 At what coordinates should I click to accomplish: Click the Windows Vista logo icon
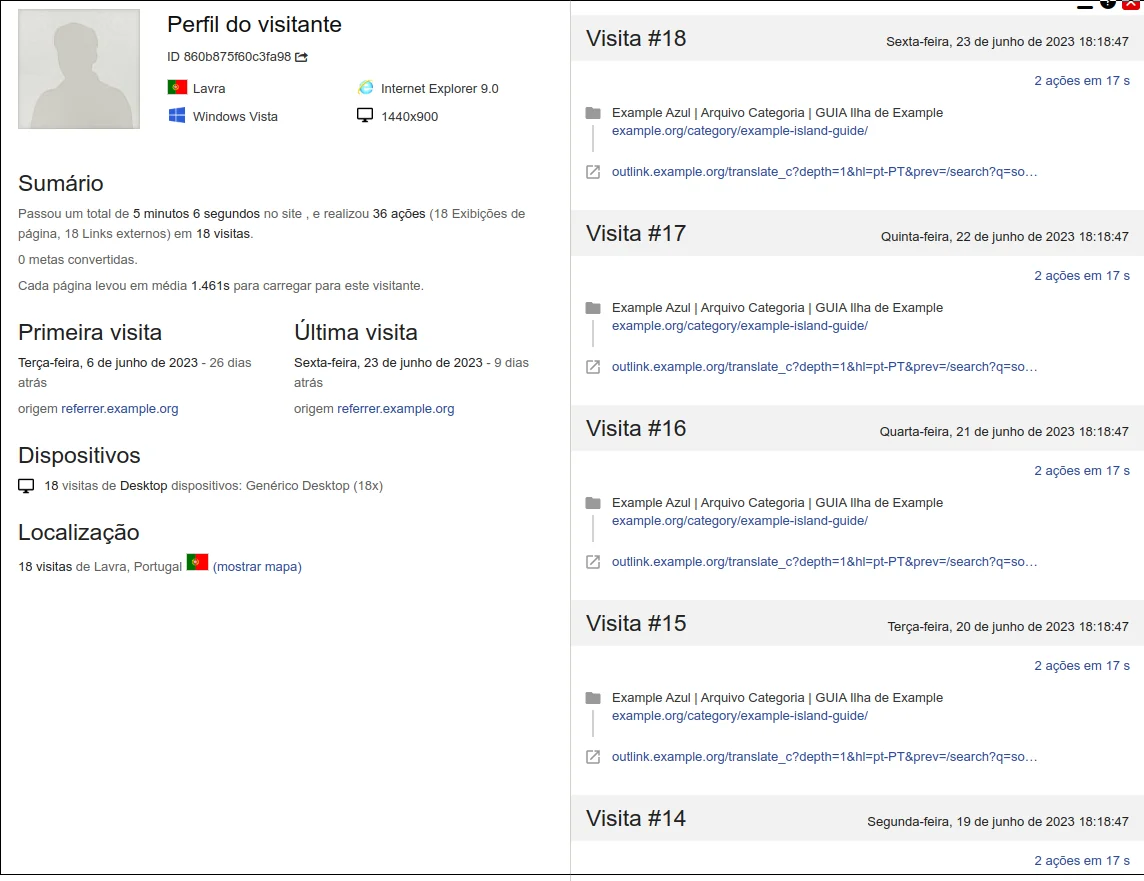tap(177, 116)
